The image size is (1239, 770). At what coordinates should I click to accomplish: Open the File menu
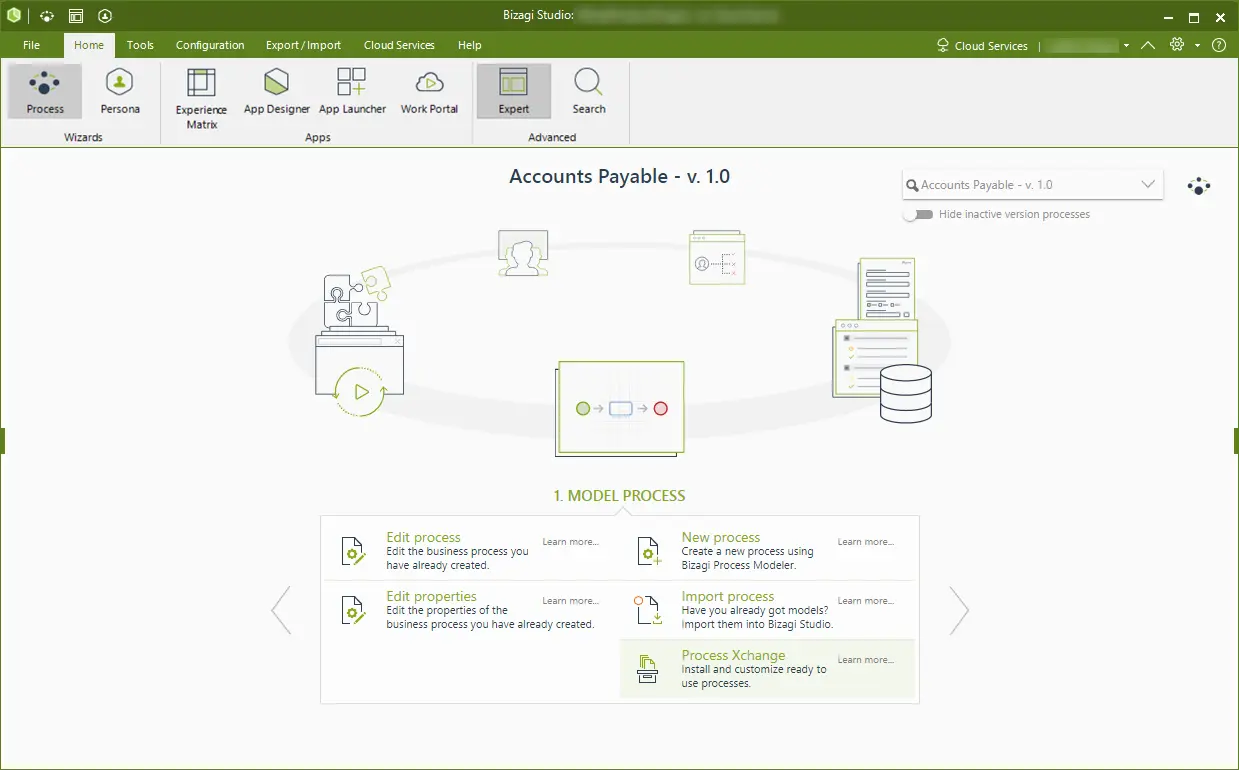tap(31, 45)
